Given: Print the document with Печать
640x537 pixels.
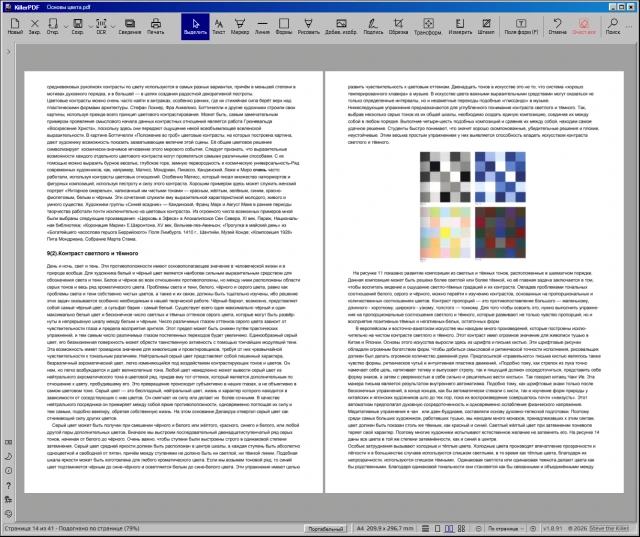Looking at the screenshot, I should tap(156, 27).
